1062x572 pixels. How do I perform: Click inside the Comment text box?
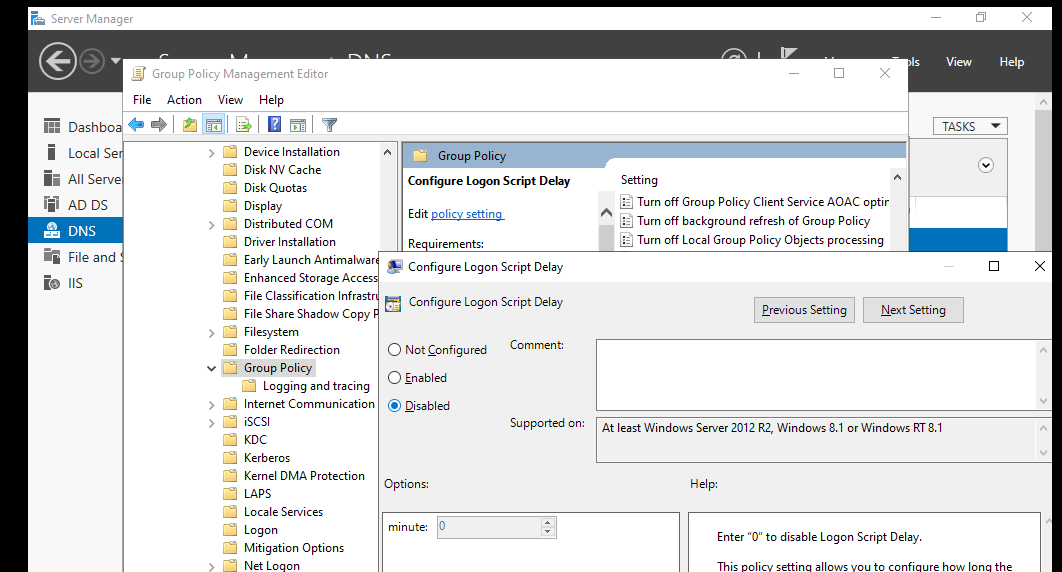tap(815, 375)
